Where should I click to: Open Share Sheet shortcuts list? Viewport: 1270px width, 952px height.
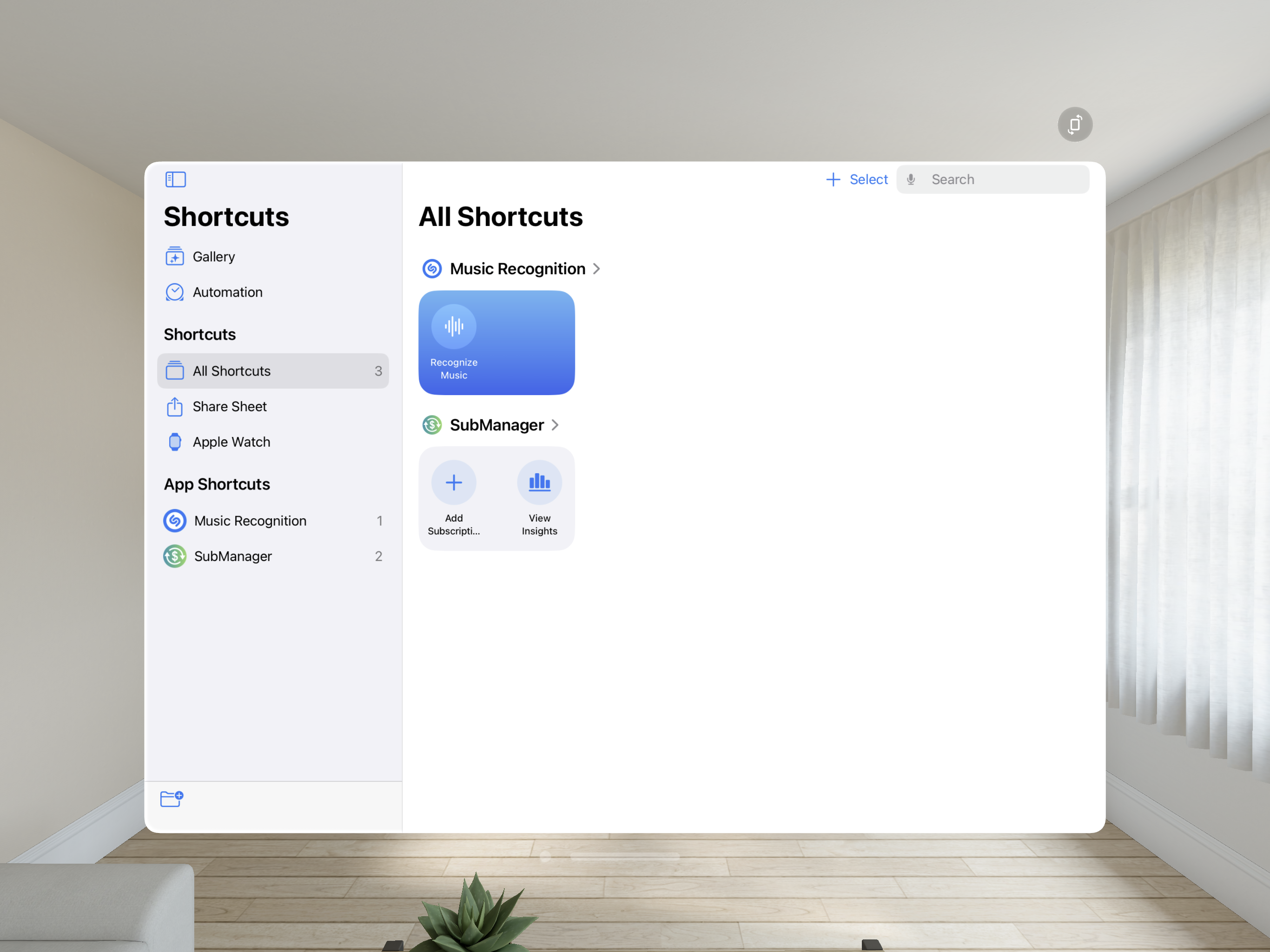[273, 407]
